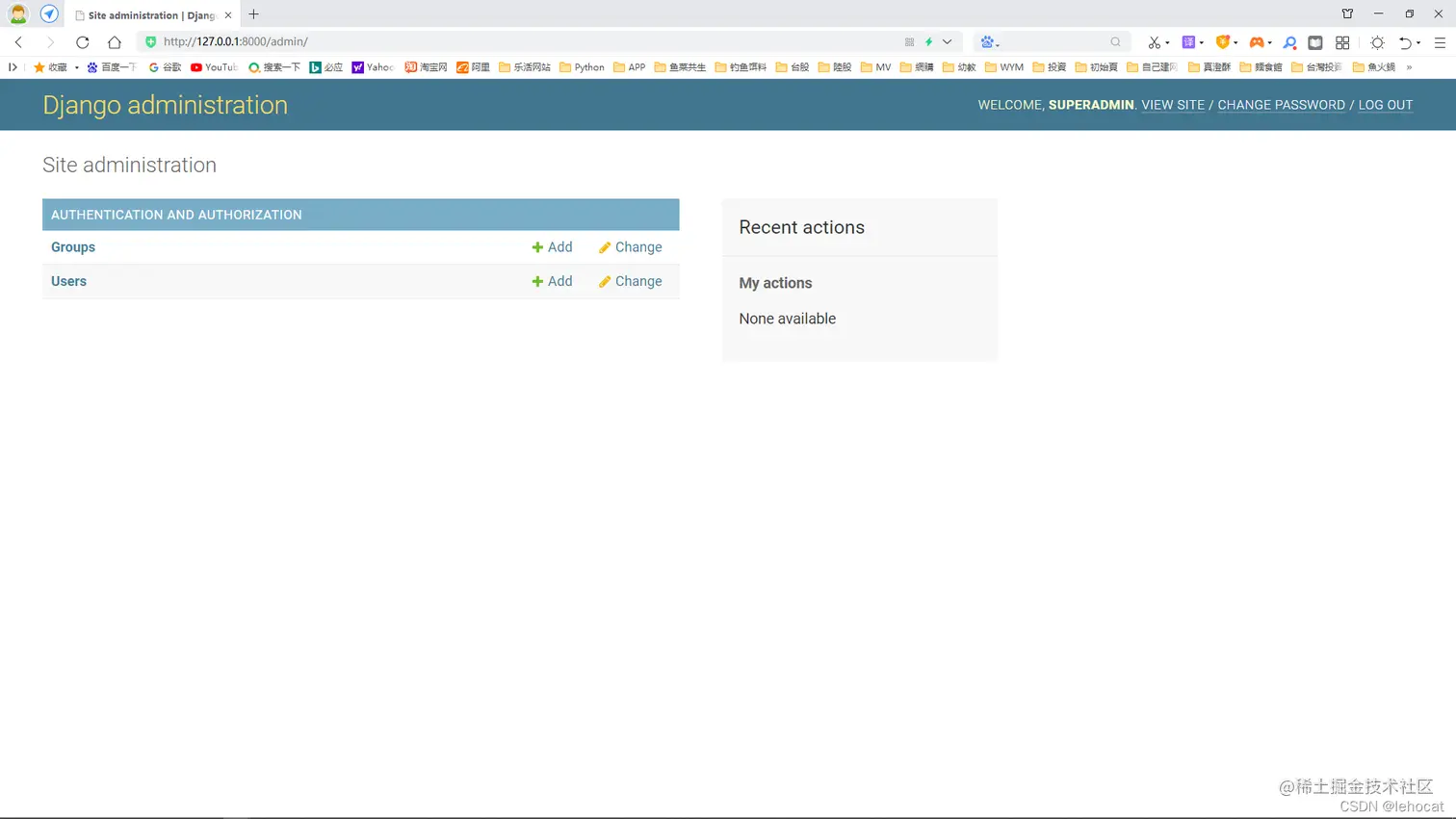1456x819 pixels.
Task: Open the Yahoo bookmark
Action: pyautogui.click(x=373, y=67)
